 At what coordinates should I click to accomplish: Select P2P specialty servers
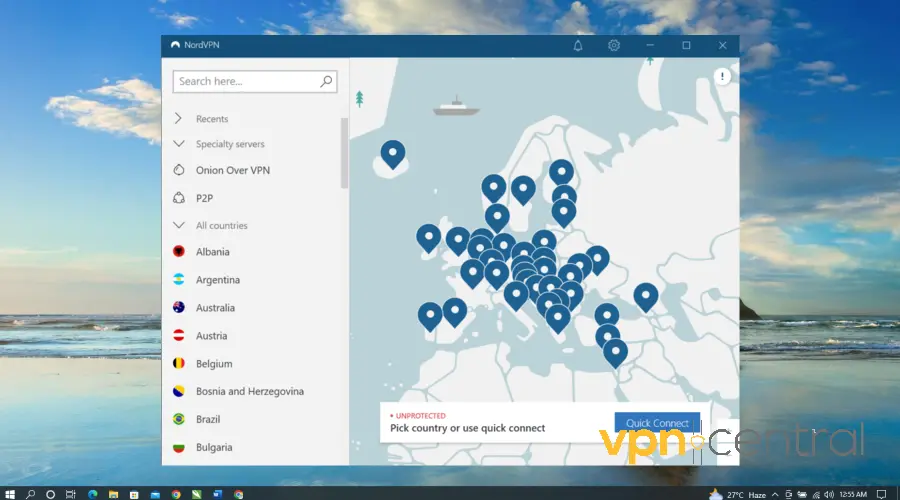(x=204, y=198)
